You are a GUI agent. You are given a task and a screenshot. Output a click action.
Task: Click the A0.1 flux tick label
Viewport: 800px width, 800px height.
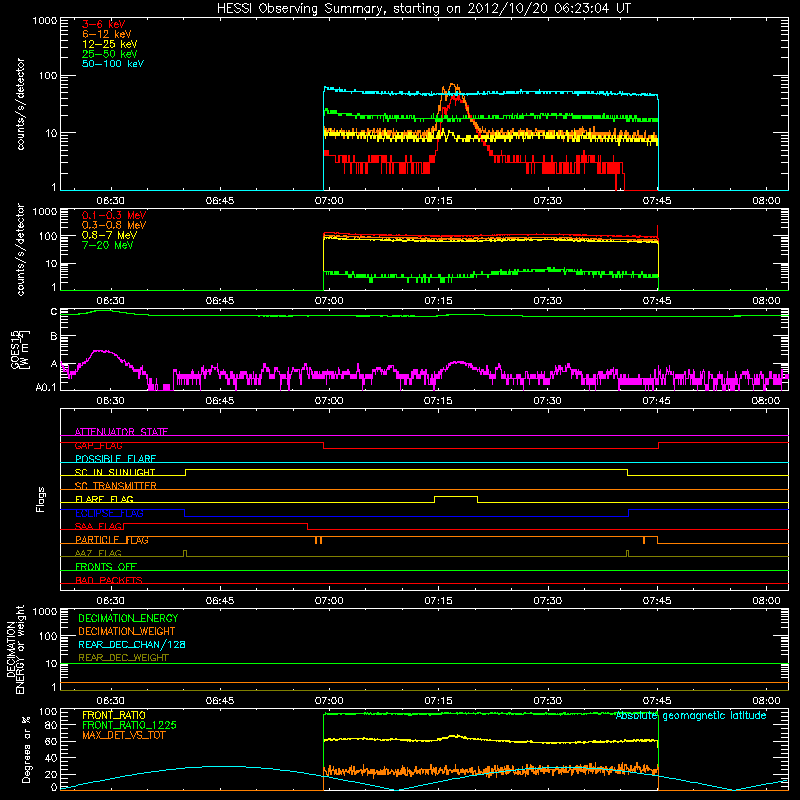point(46,387)
